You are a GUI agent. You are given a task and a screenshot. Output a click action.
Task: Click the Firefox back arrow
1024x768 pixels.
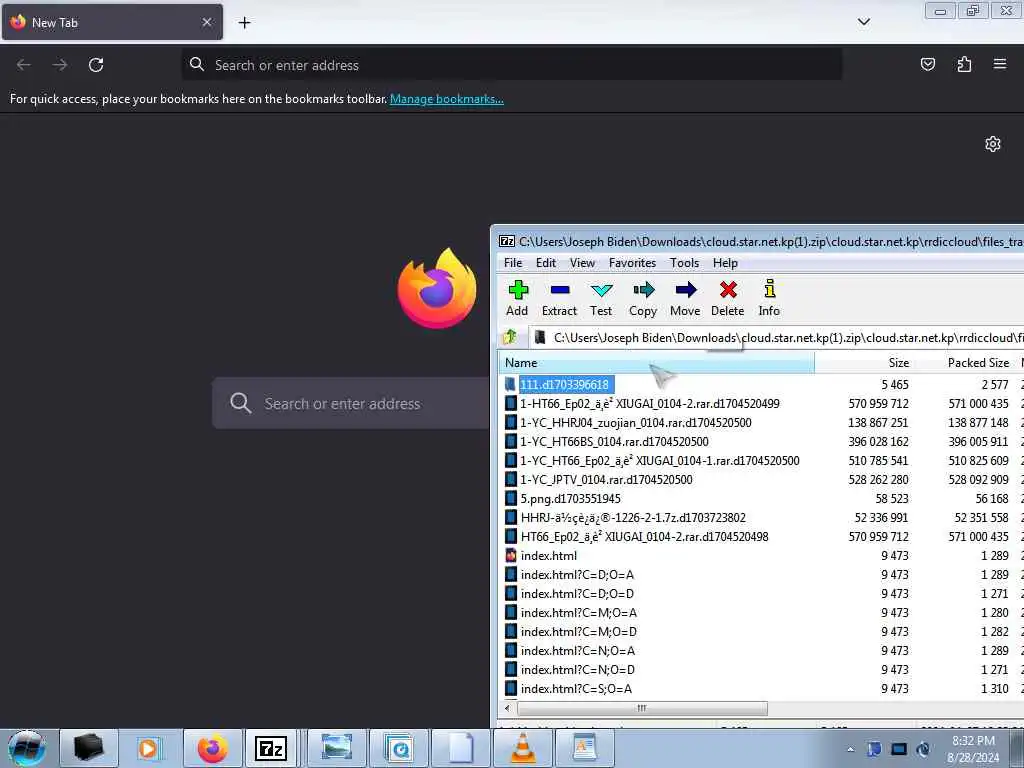coord(24,65)
